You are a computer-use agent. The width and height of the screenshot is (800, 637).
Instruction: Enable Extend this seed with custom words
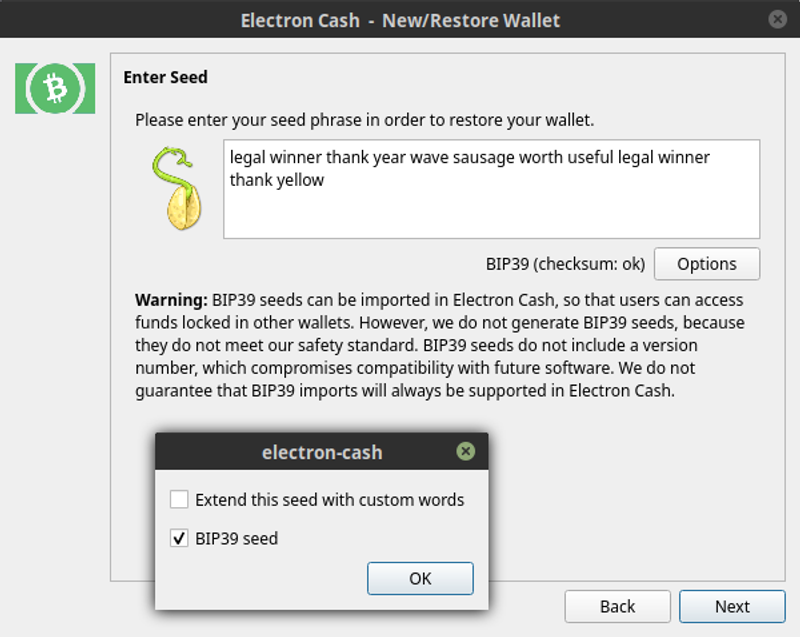coord(179,499)
